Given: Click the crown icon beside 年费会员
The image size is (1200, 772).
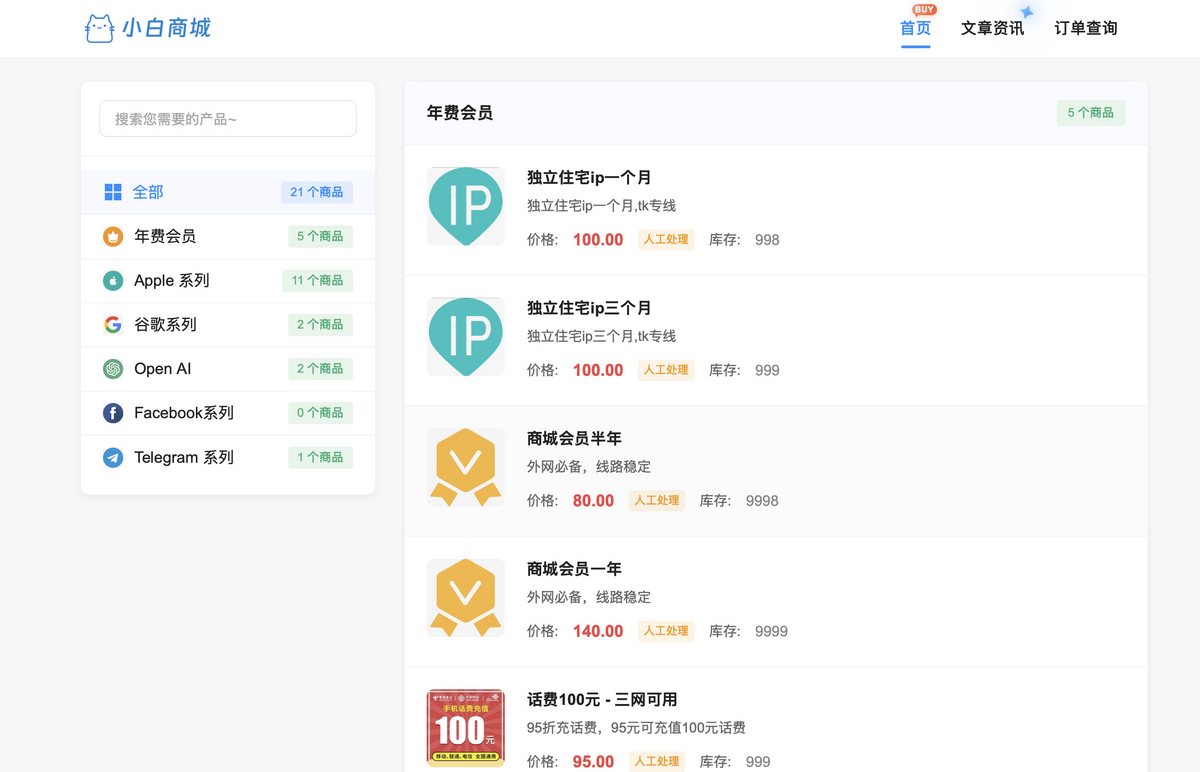Looking at the screenshot, I should point(113,236).
